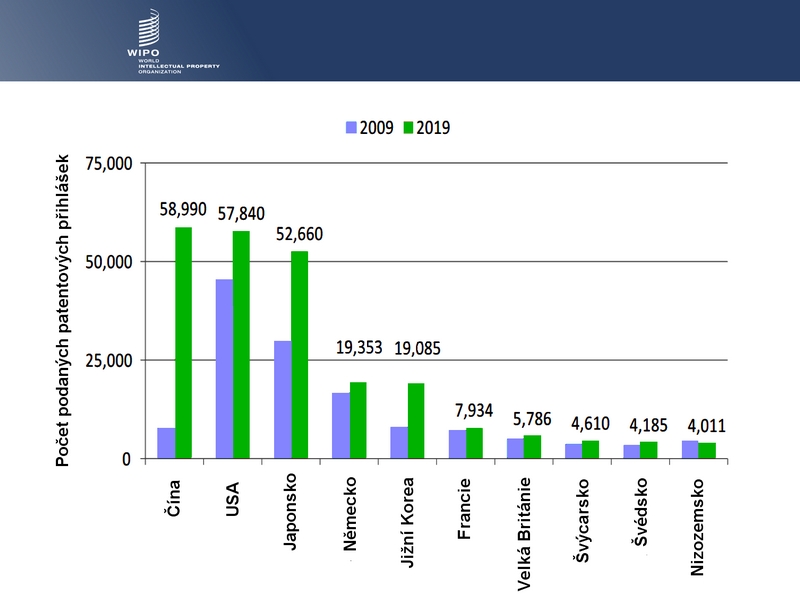This screenshot has width=800, height=600.
Task: Select the green 2019 legend swatch
Action: point(409,127)
